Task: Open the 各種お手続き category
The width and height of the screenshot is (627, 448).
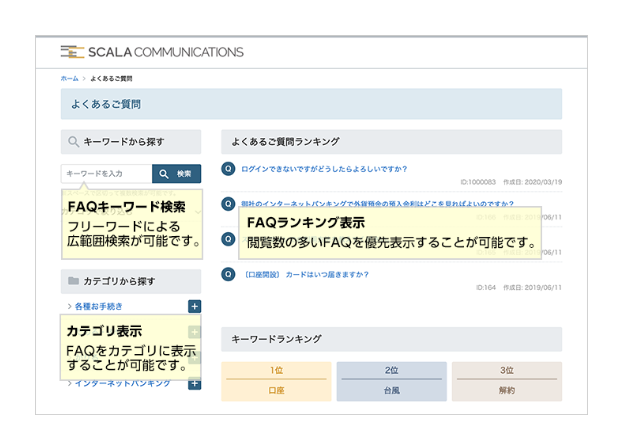Action: coord(98,307)
